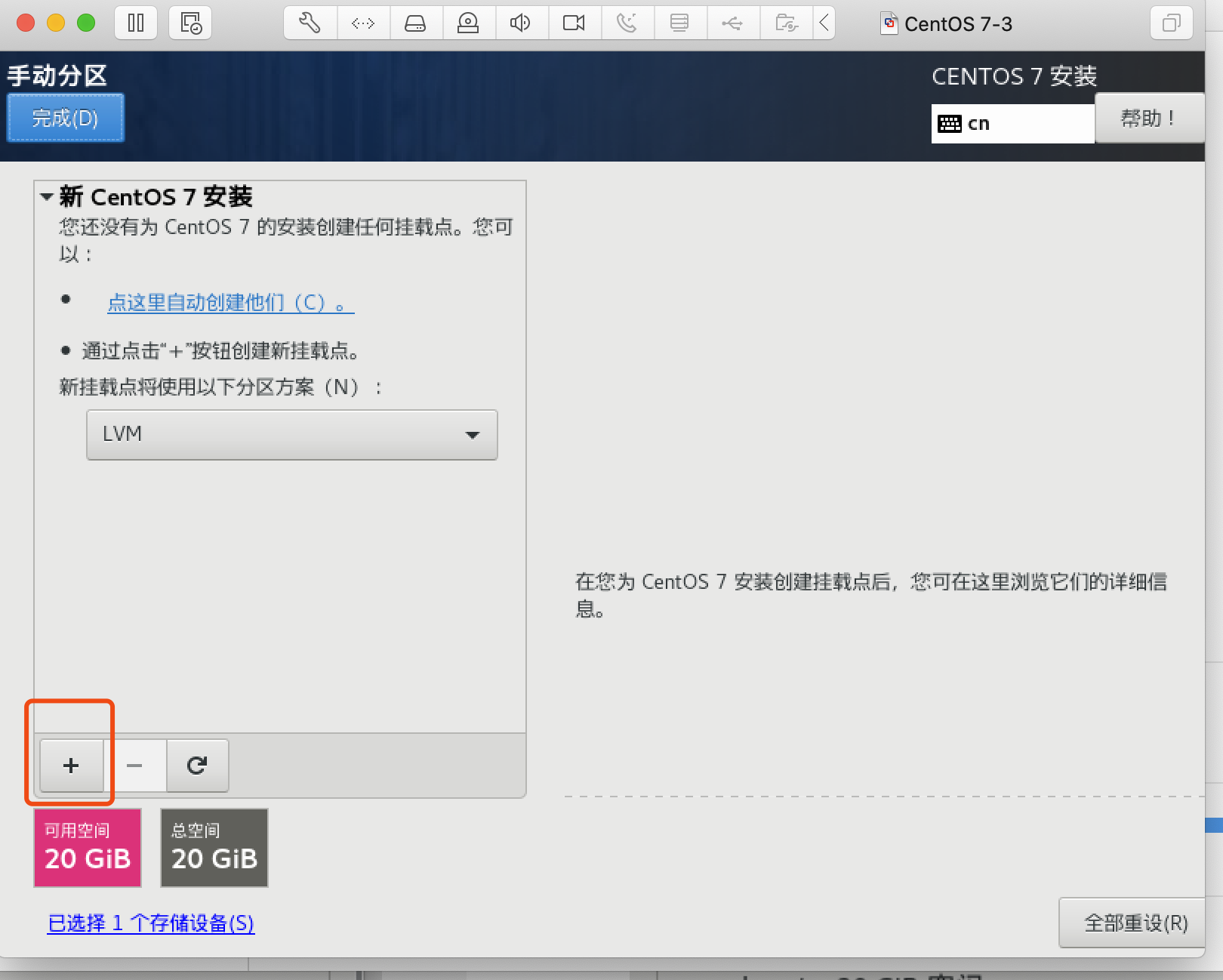
Task: Open VM settings wrench icon
Action: coord(310,23)
